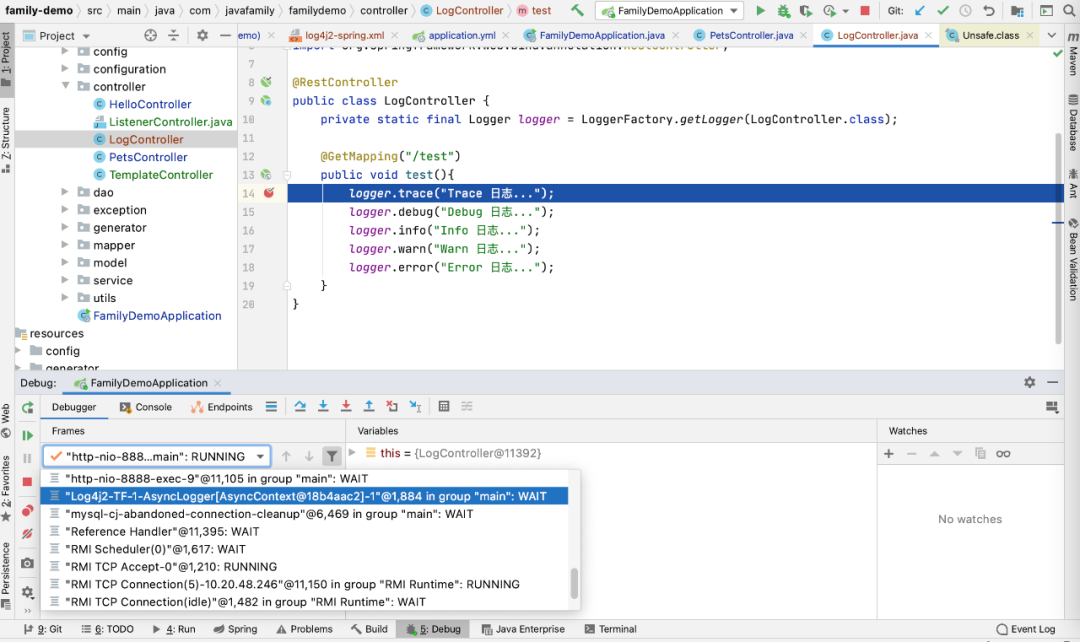Expand the dao folder in project tree
Viewport: 1080px width, 642px height.
click(66, 192)
